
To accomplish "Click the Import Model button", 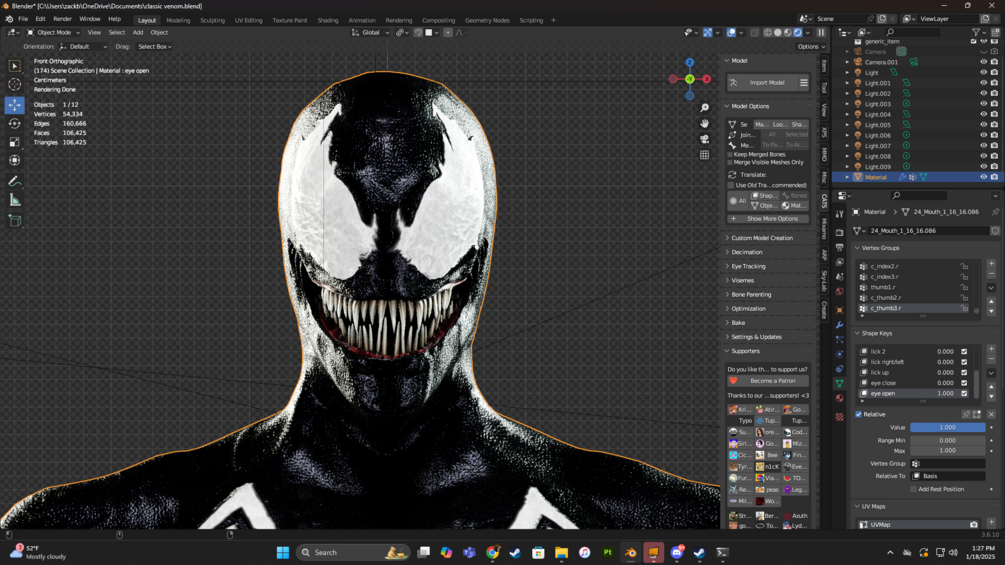I will click(x=766, y=83).
